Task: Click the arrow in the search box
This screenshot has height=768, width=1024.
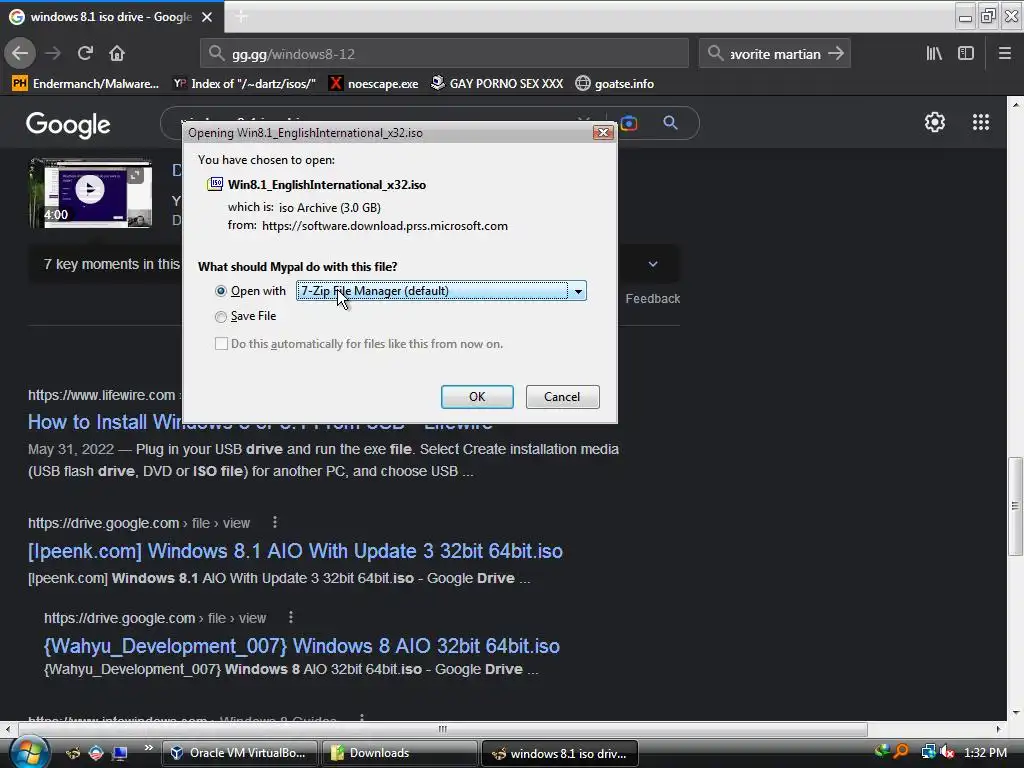Action: [x=835, y=53]
